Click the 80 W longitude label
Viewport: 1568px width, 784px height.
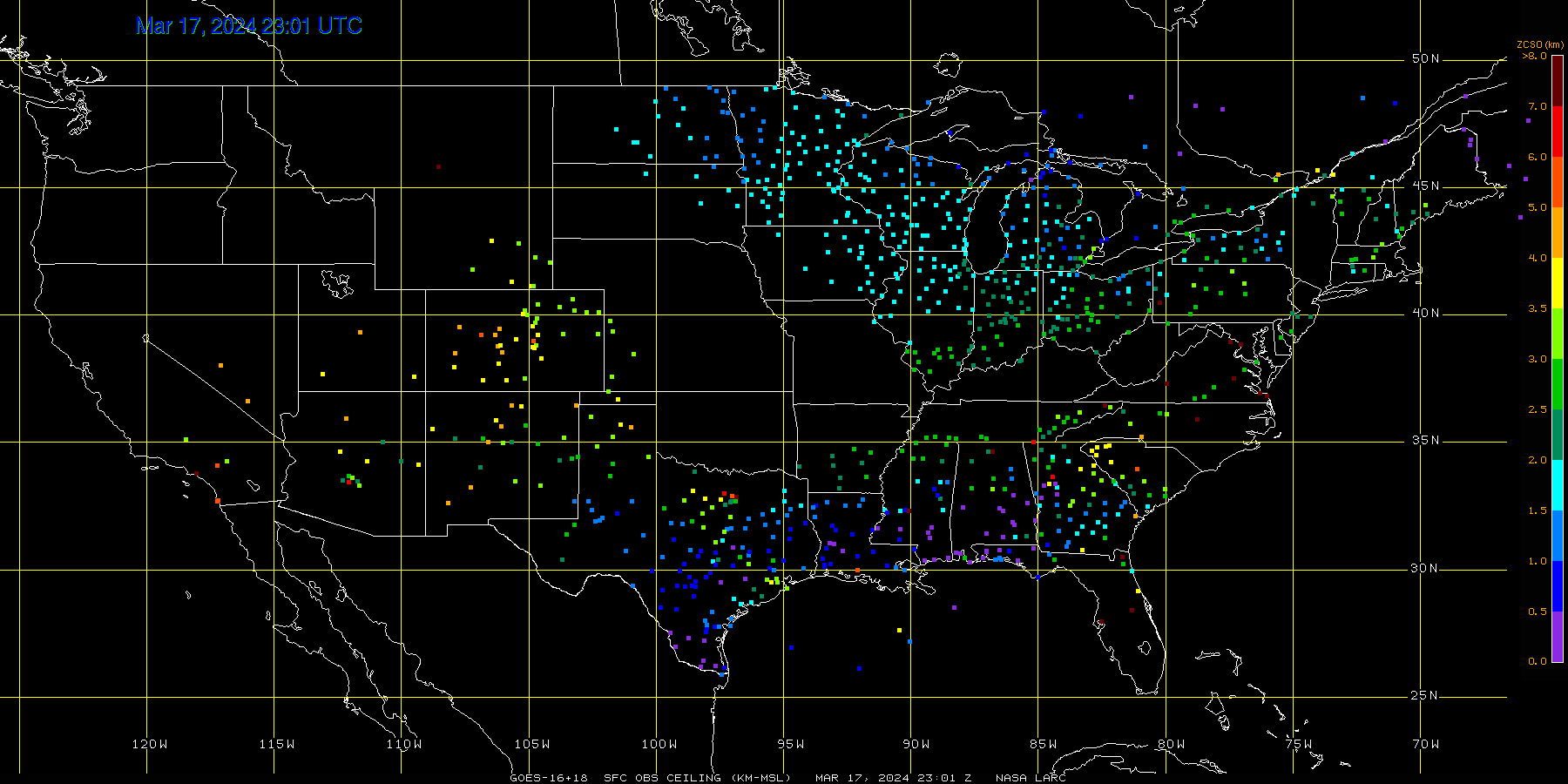[1171, 744]
